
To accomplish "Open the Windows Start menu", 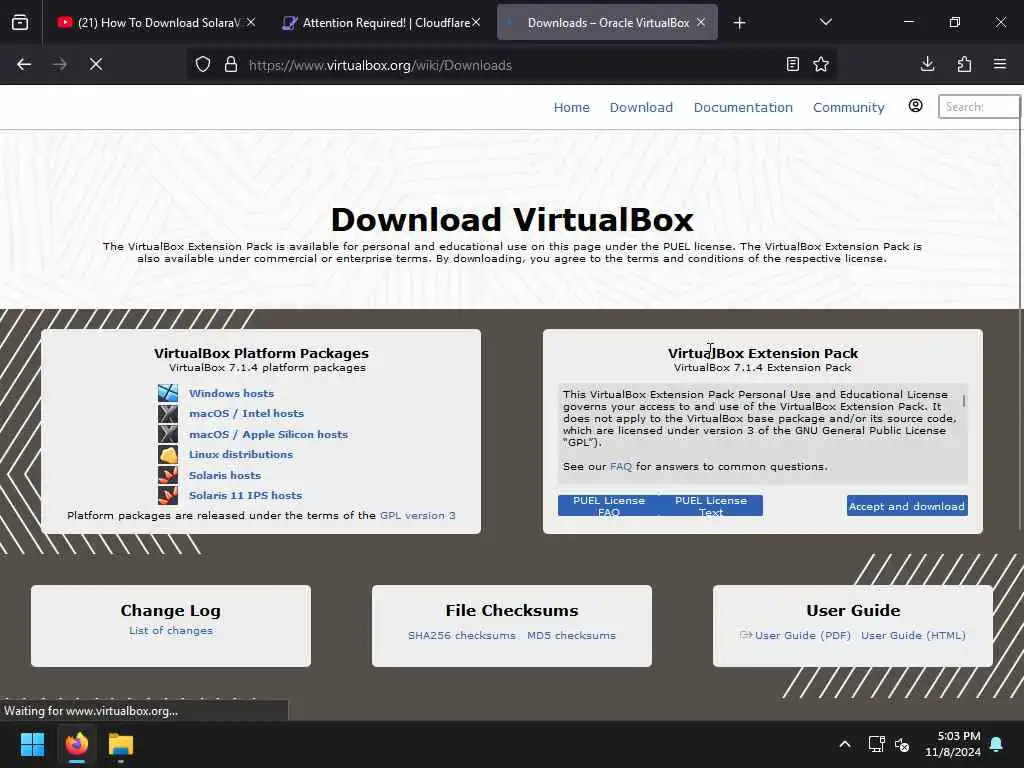I will point(32,744).
